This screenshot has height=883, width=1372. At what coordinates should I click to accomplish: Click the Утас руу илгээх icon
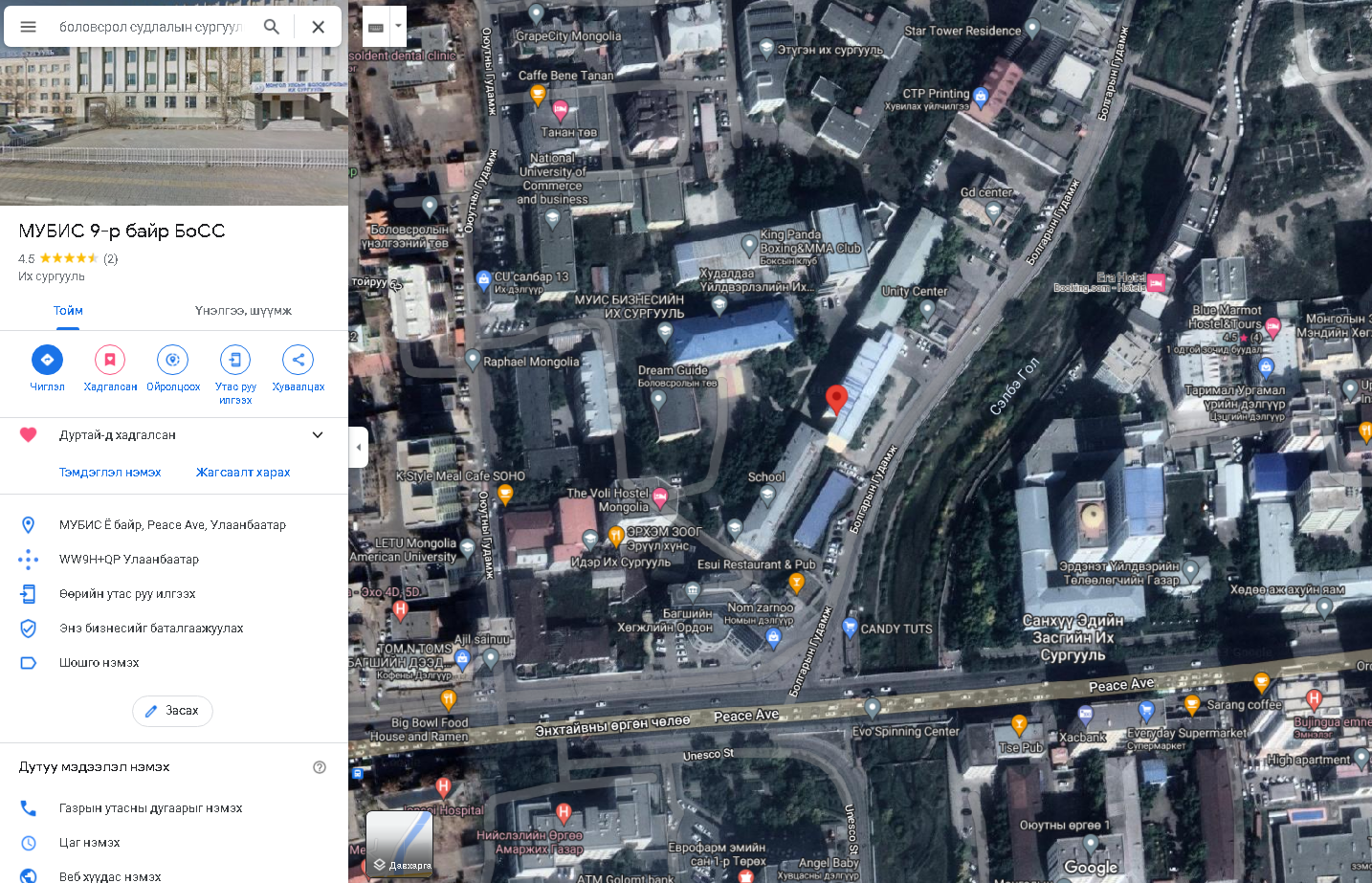(x=235, y=360)
